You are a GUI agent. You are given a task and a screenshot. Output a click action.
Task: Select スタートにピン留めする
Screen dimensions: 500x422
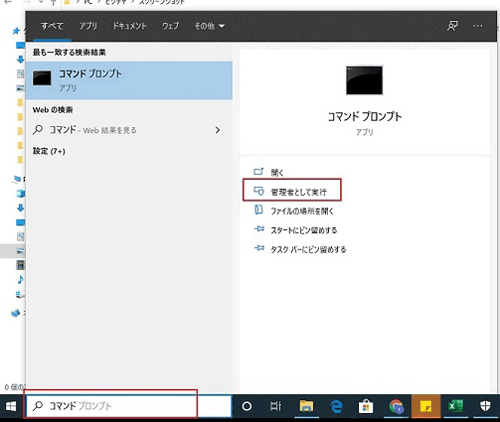click(x=304, y=230)
